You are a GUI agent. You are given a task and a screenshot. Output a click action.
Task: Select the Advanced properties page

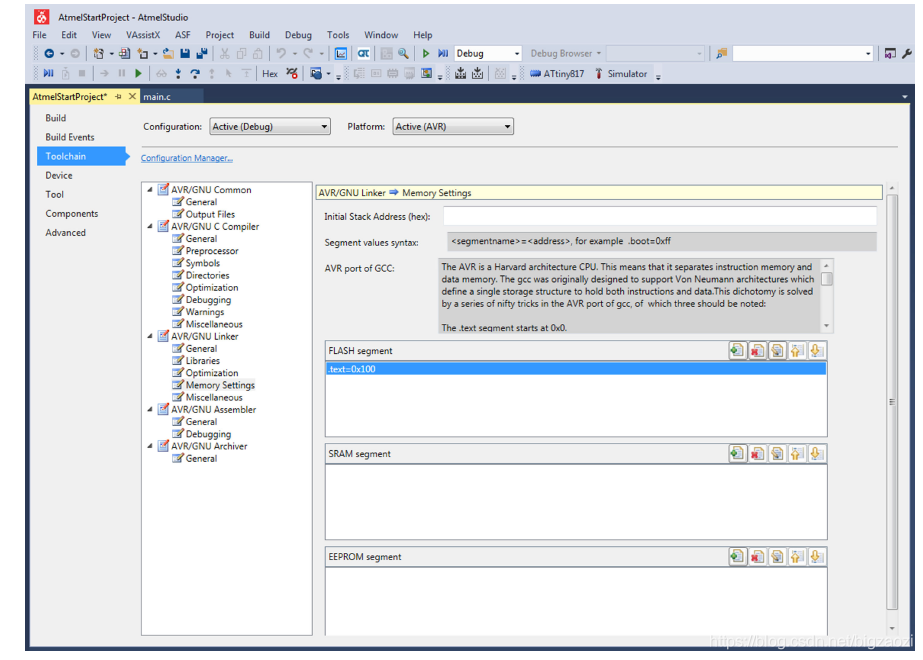[x=65, y=233]
